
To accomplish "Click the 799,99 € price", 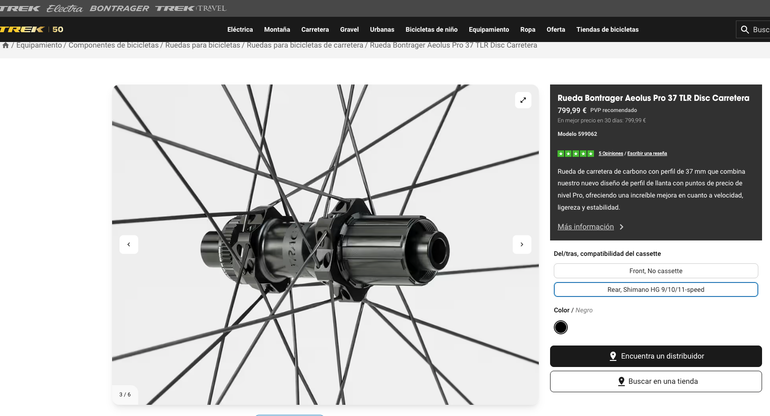I will point(572,111).
